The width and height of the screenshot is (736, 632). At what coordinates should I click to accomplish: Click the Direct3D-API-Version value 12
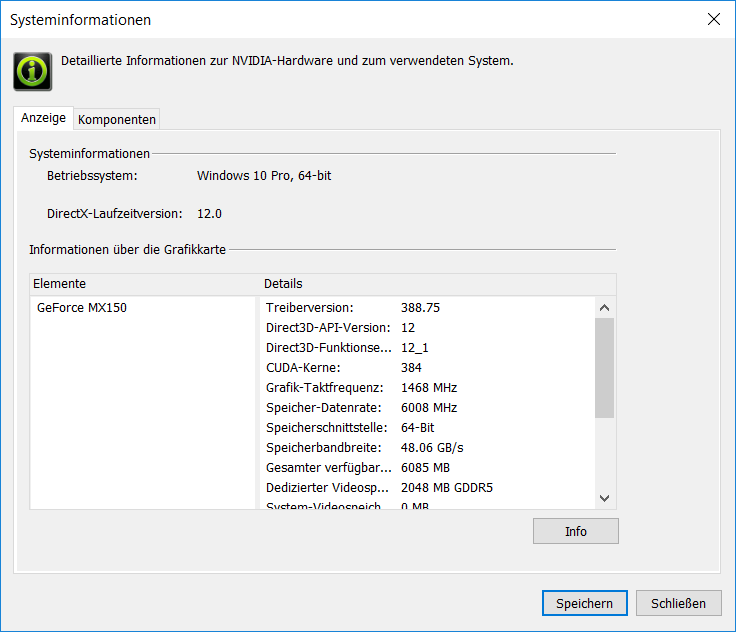pos(407,328)
